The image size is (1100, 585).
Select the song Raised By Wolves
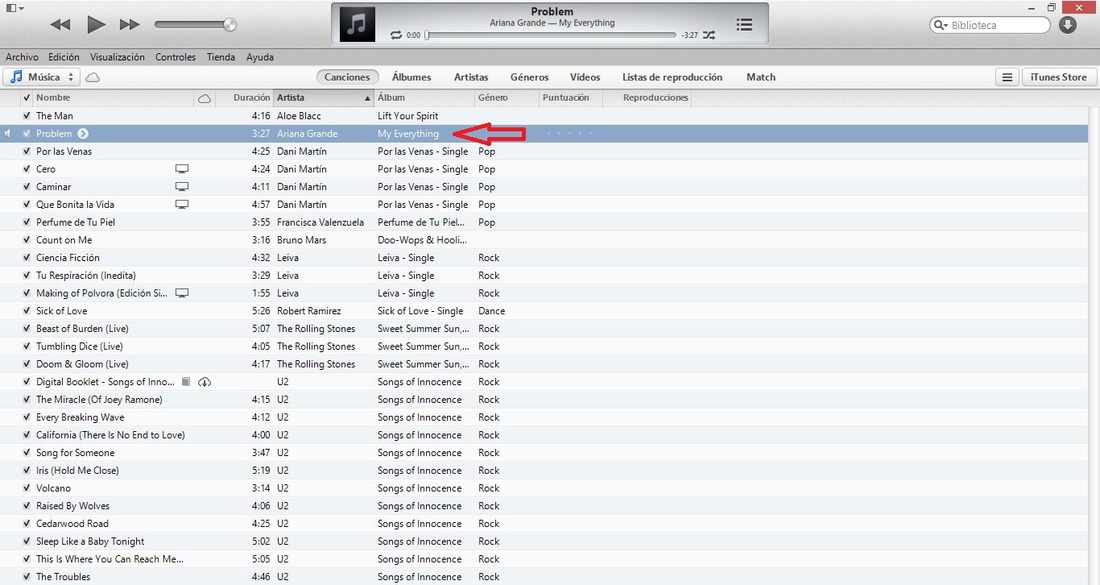(73, 506)
